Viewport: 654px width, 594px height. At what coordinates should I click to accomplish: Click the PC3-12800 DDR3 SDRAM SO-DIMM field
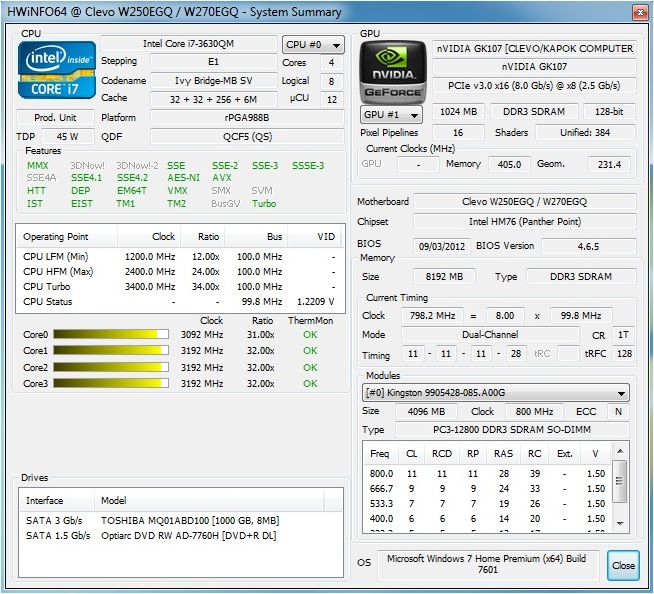pos(512,430)
